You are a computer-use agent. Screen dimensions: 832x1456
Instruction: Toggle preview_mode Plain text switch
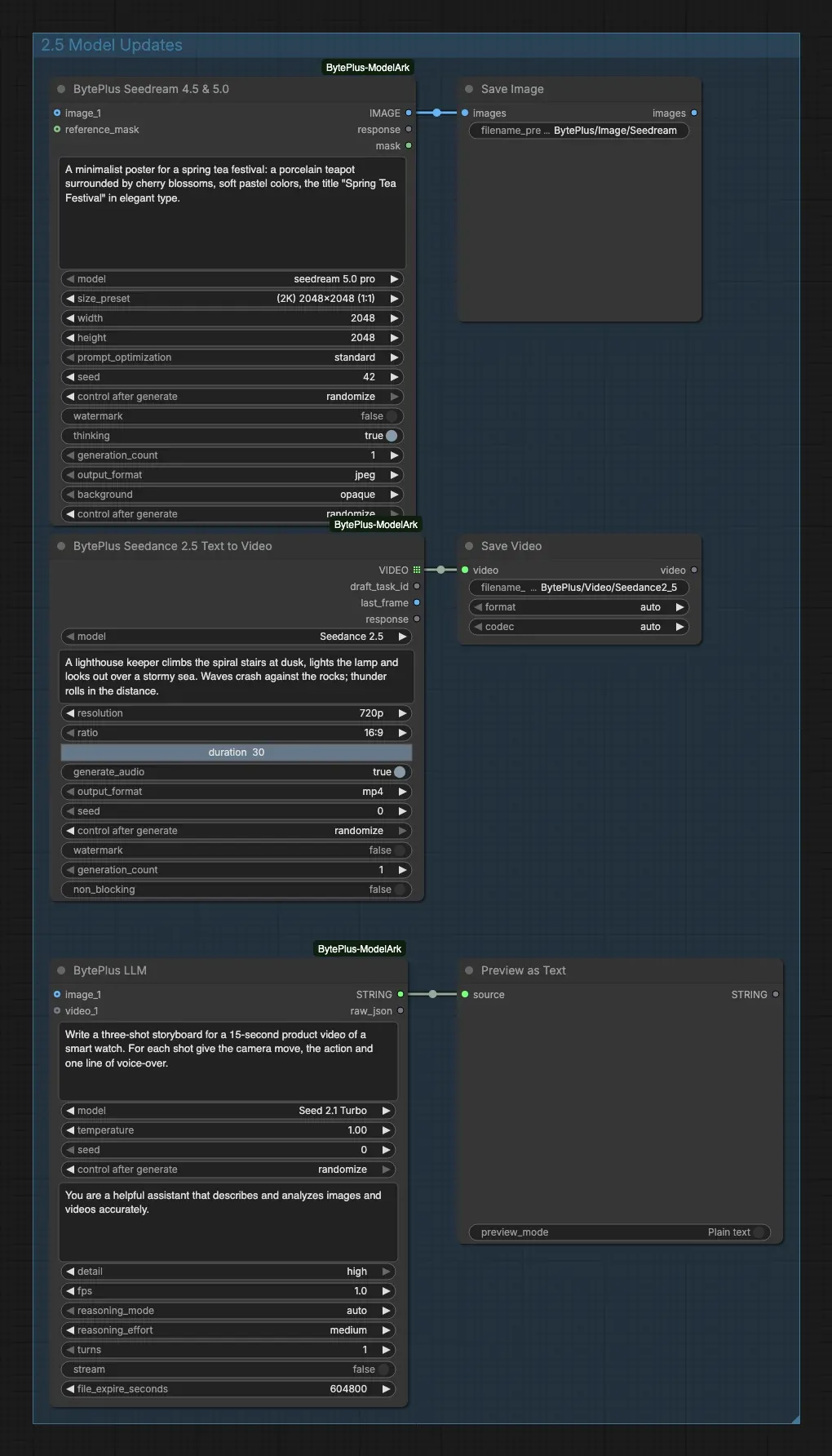(x=759, y=1232)
